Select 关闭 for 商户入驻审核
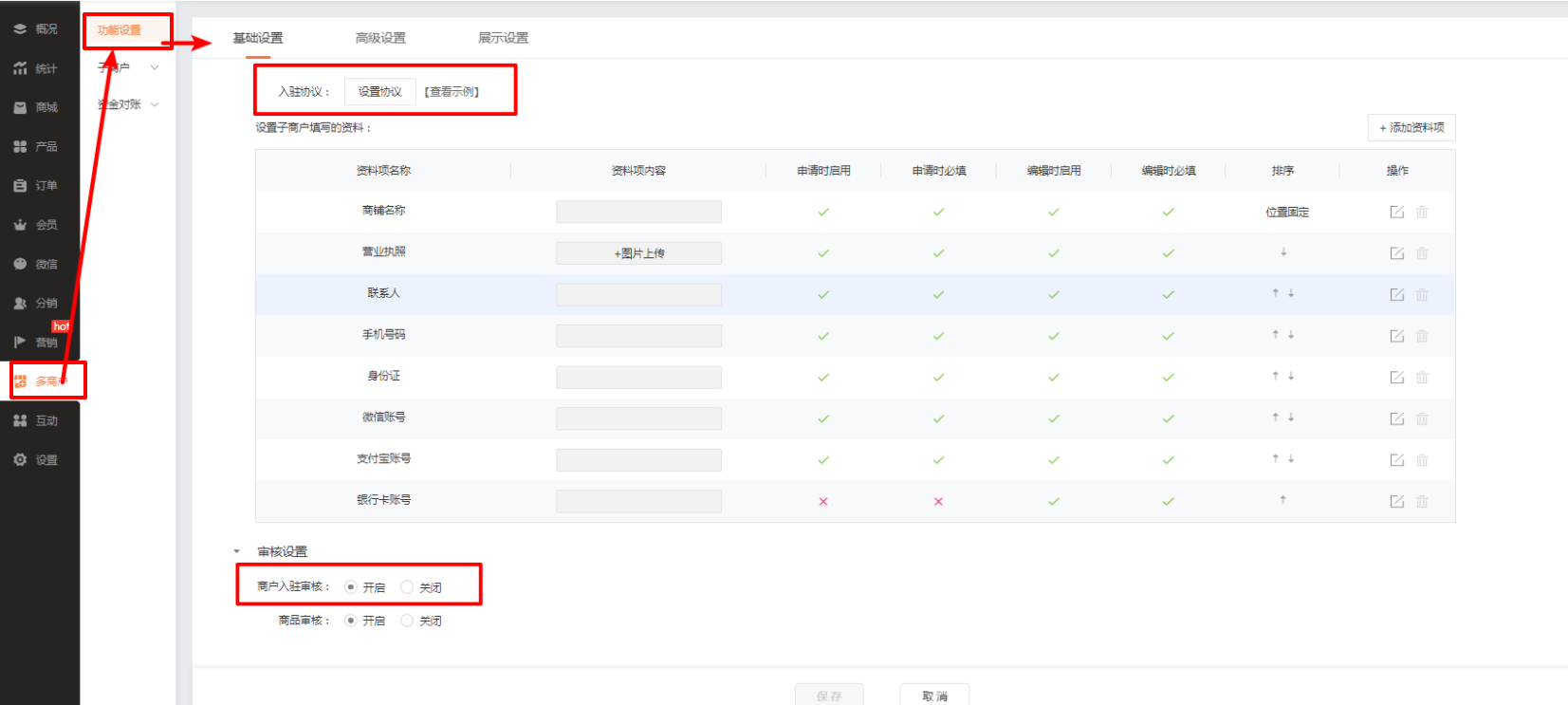This screenshot has width=1568, height=705. click(x=407, y=587)
